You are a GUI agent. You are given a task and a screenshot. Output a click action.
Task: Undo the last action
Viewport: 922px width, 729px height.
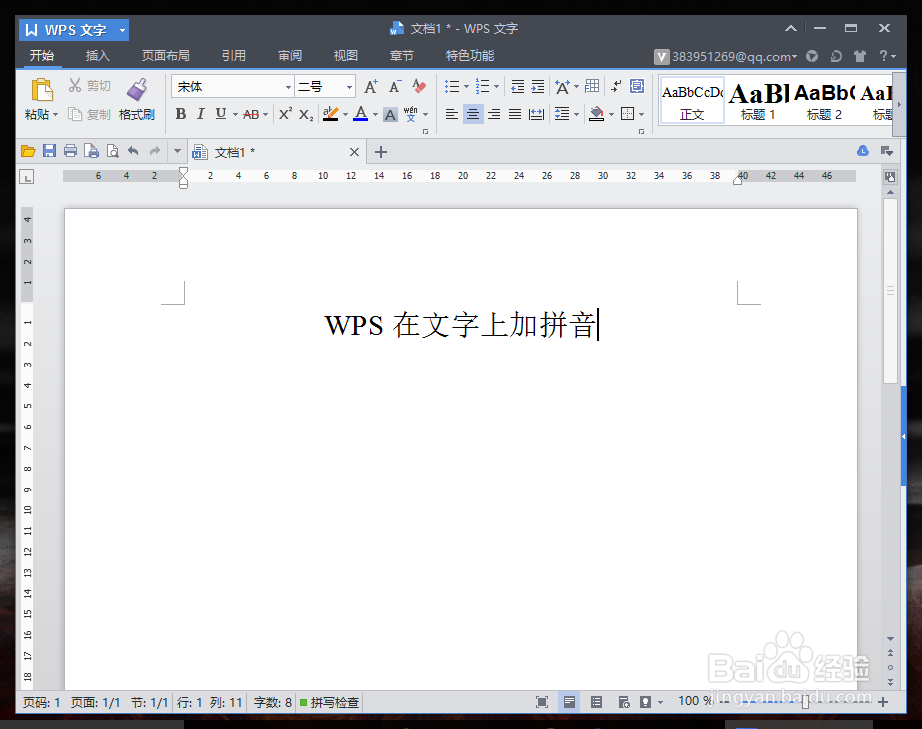[133, 151]
